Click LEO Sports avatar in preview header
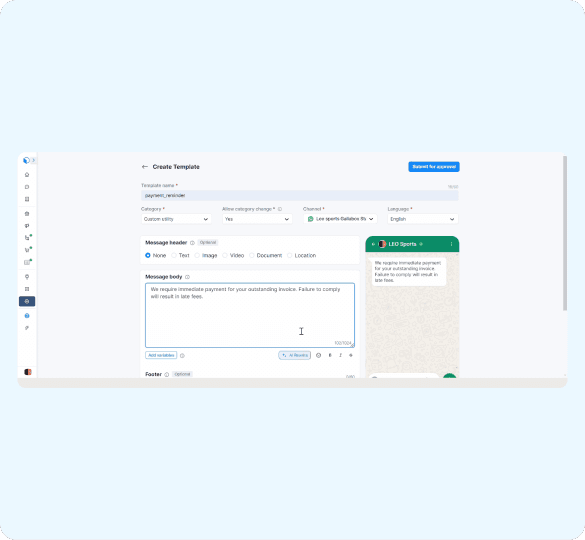This screenshot has width=585, height=540. coord(382,244)
